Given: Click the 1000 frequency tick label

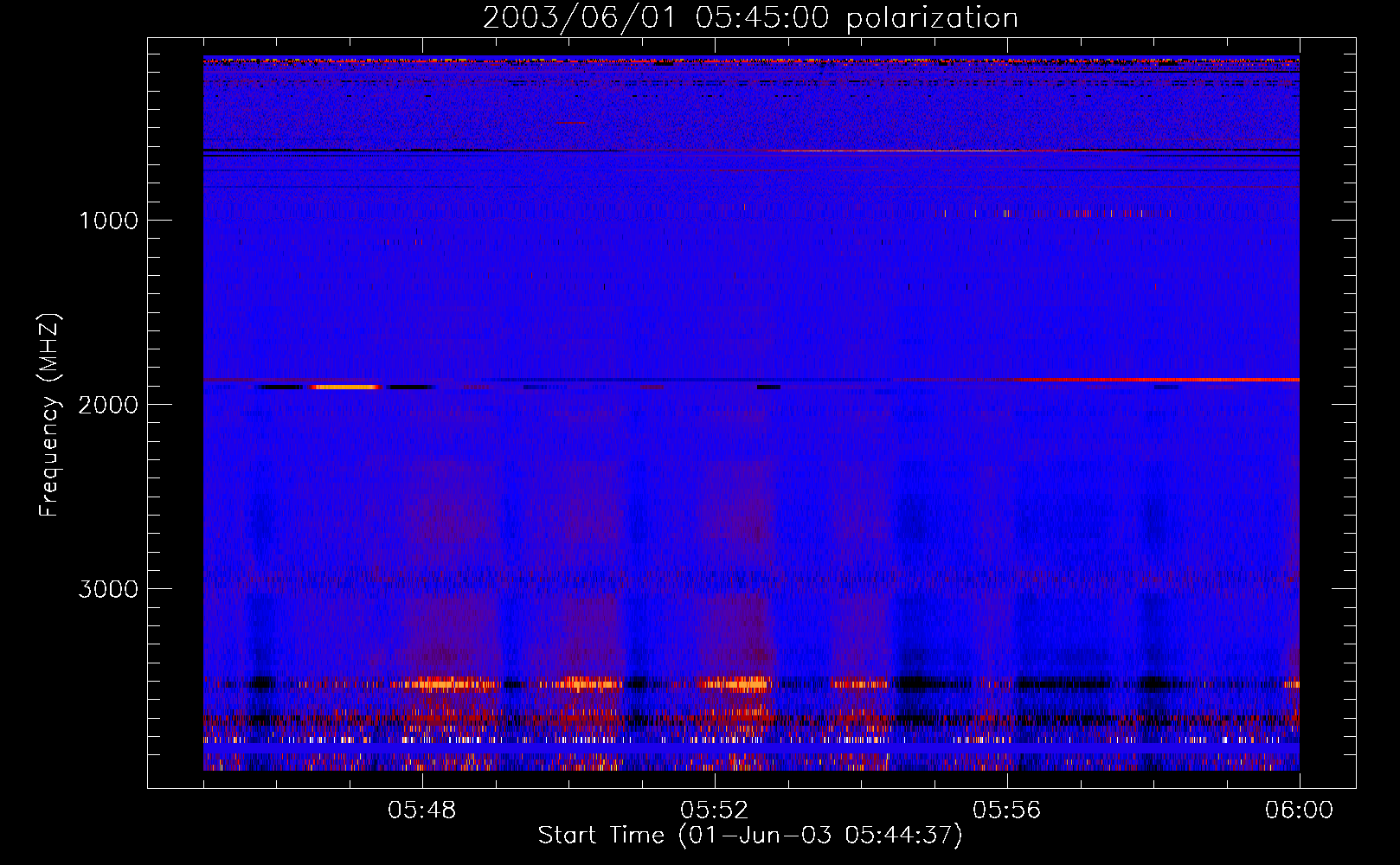Looking at the screenshot, I should click(x=109, y=221).
